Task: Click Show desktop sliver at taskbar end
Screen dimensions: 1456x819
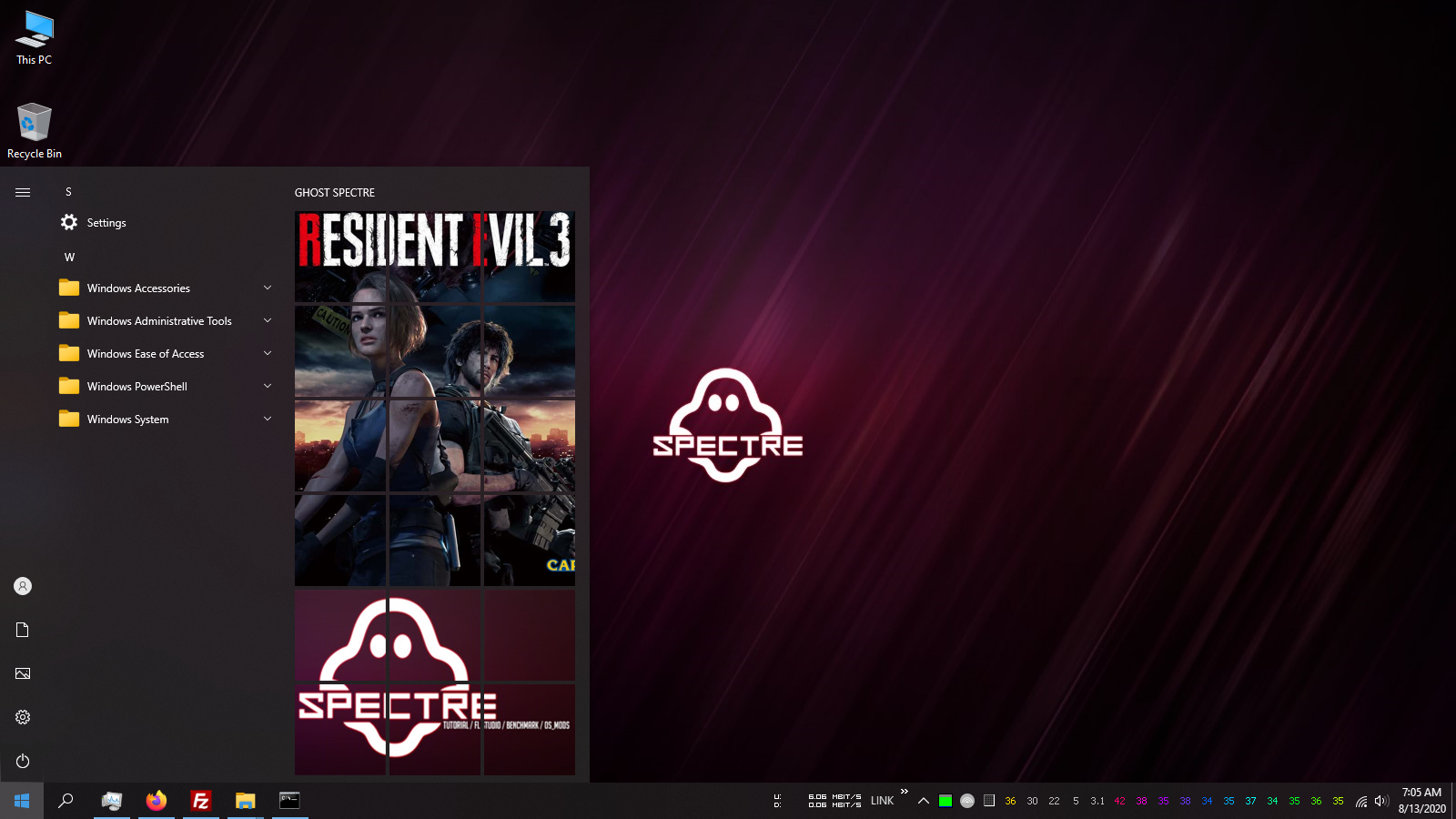Action: tap(1453, 801)
